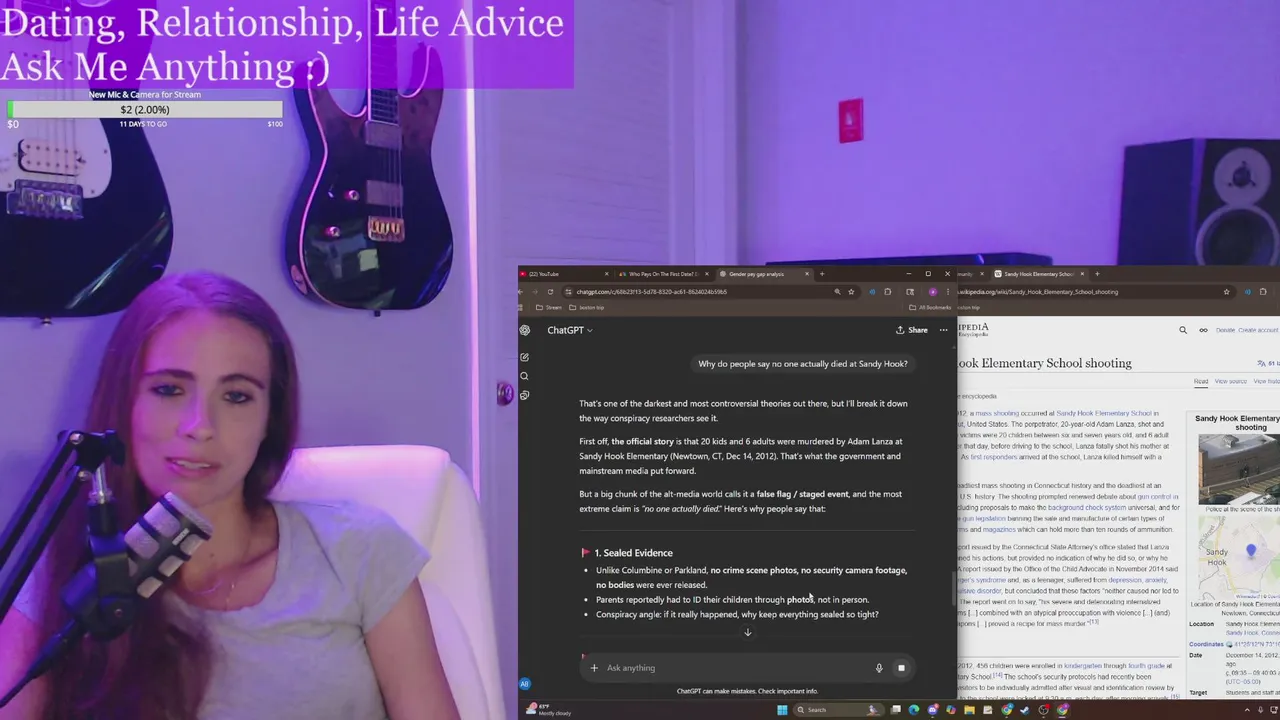This screenshot has width=1280, height=720.
Task: Open the library icon in ChatGPT sidebar
Action: [524, 395]
